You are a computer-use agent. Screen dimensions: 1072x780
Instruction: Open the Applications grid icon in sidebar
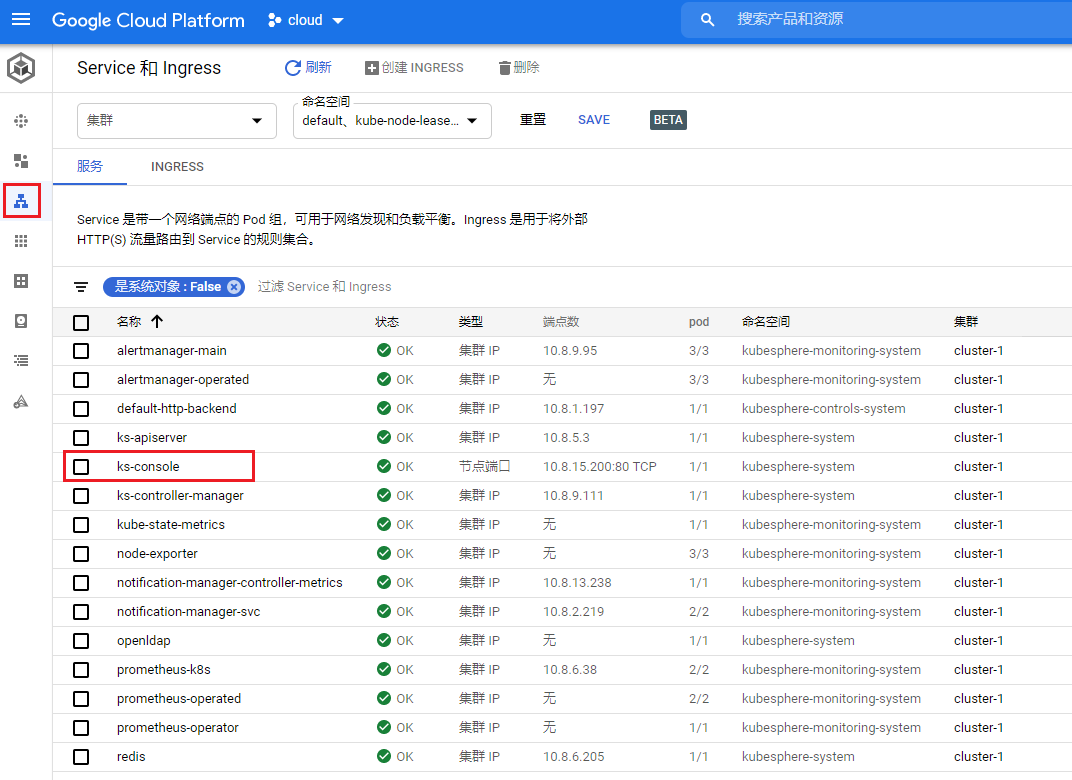click(21, 241)
